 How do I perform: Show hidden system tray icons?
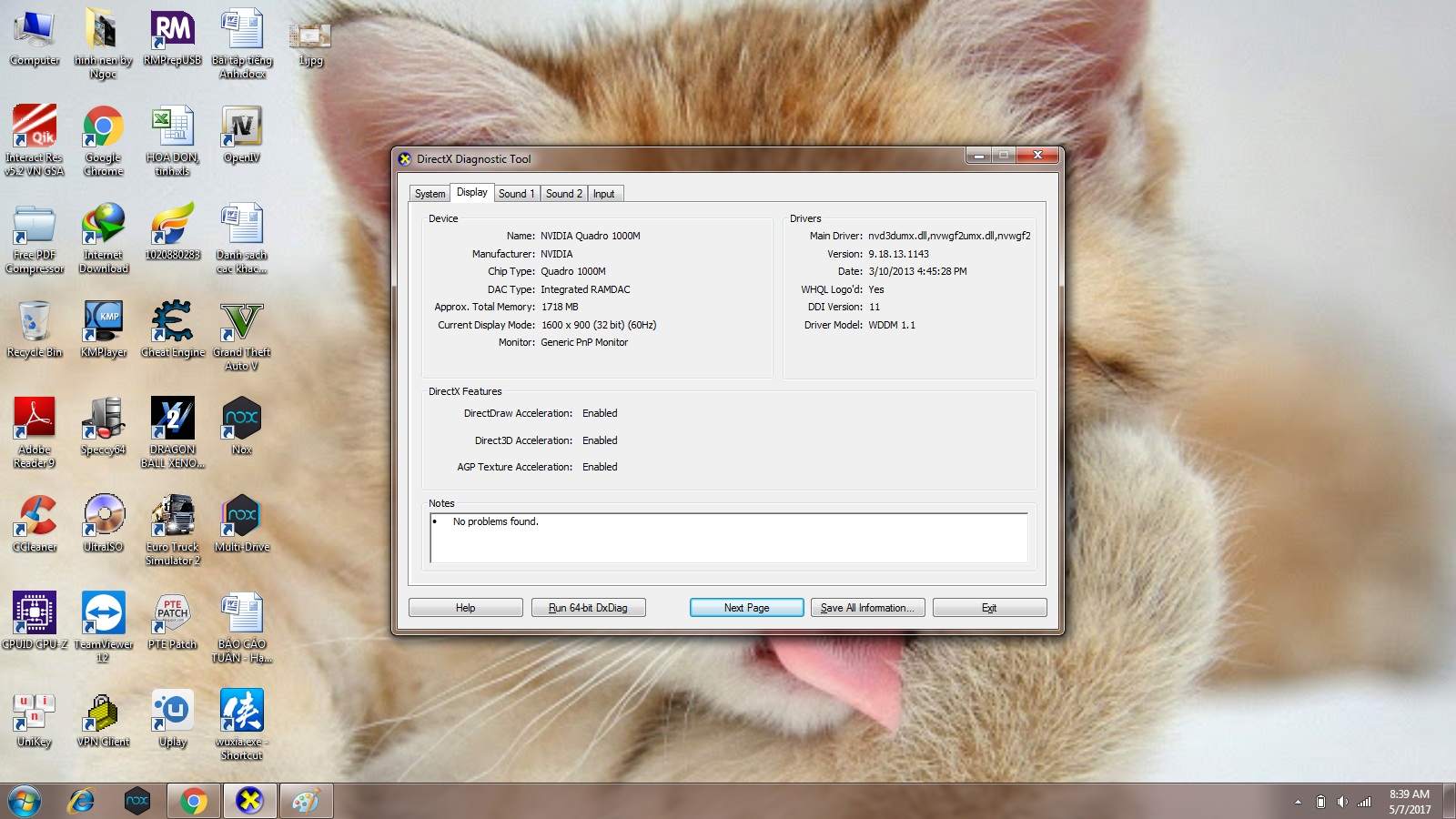click(1298, 802)
